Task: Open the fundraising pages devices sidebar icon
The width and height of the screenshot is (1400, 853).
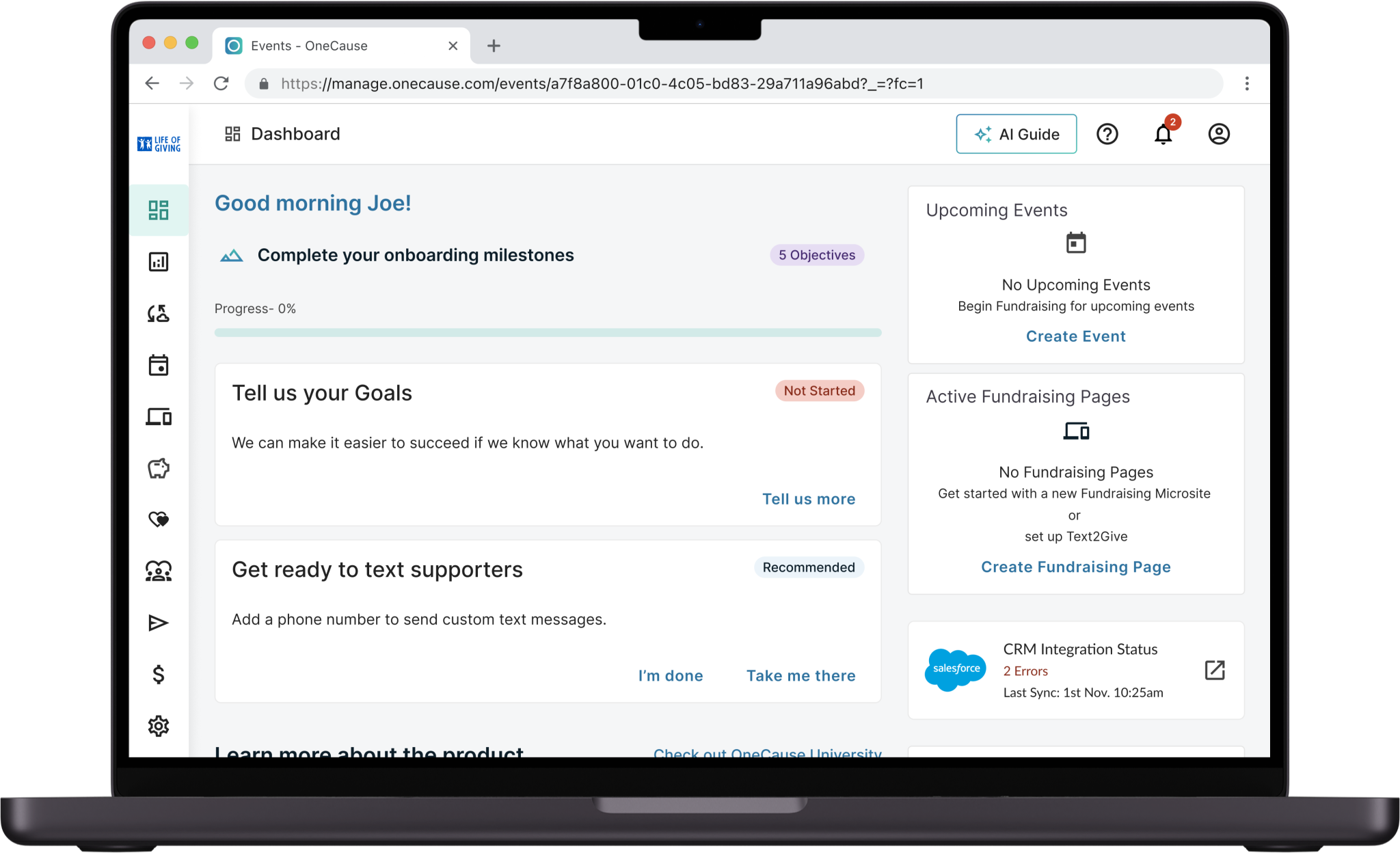Action: pos(159,416)
